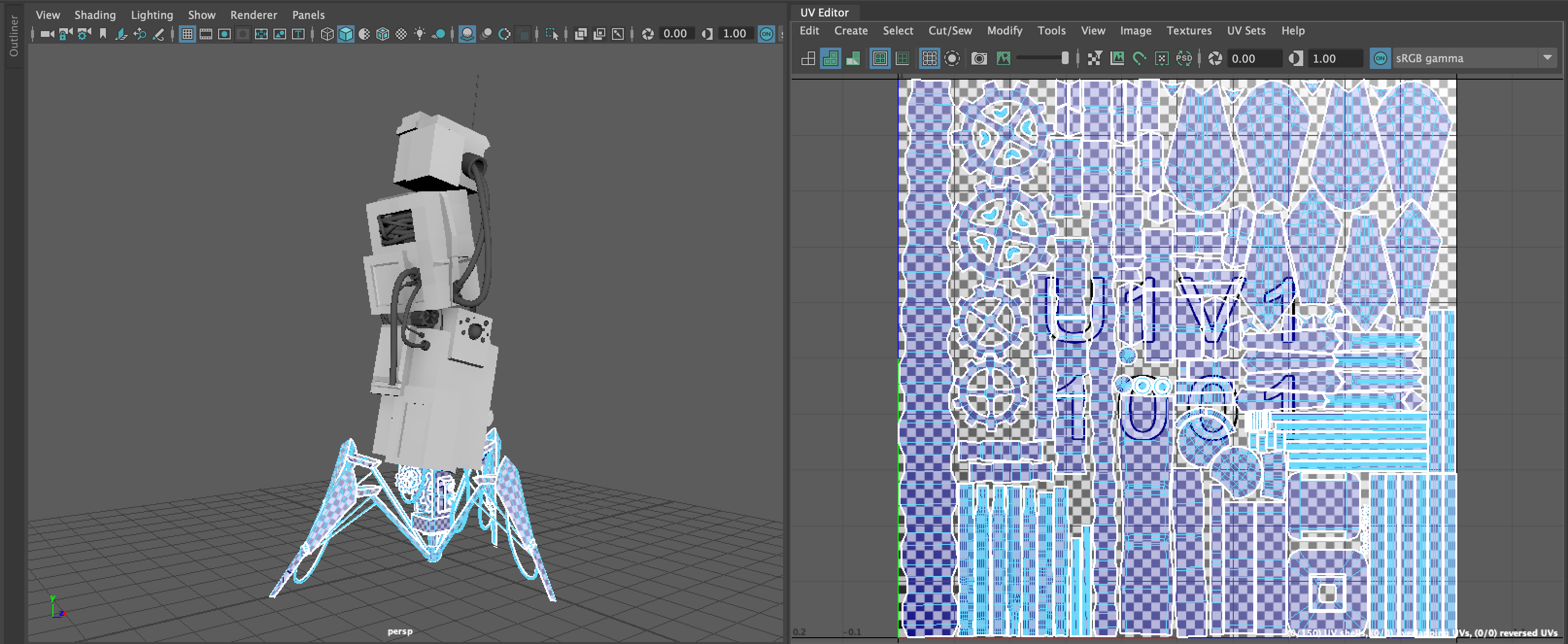This screenshot has width=1568, height=644.
Task: Adjust the texture dim image slider
Action: click(1064, 58)
